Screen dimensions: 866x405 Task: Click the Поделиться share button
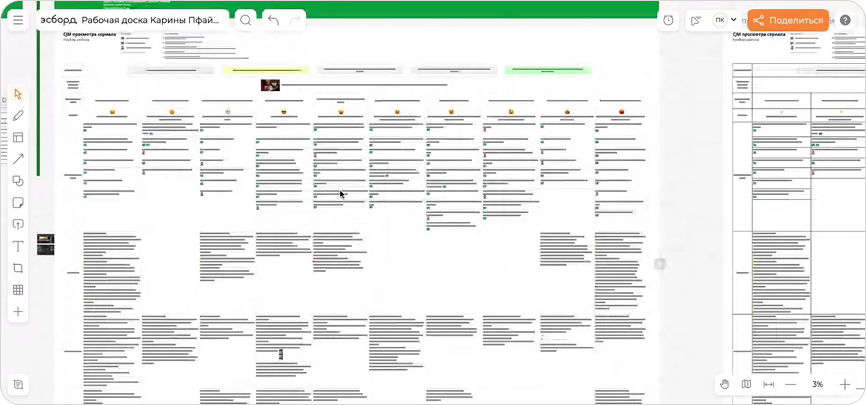(788, 20)
